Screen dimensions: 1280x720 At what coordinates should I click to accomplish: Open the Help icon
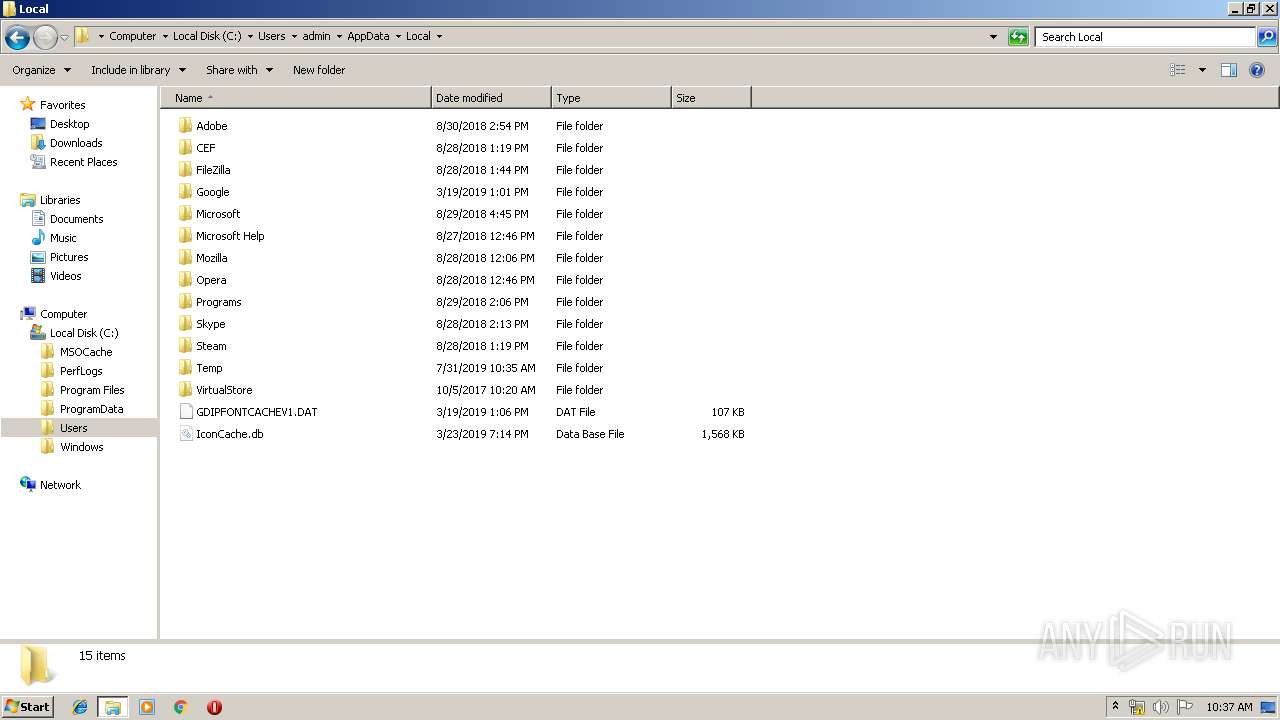coord(1257,70)
